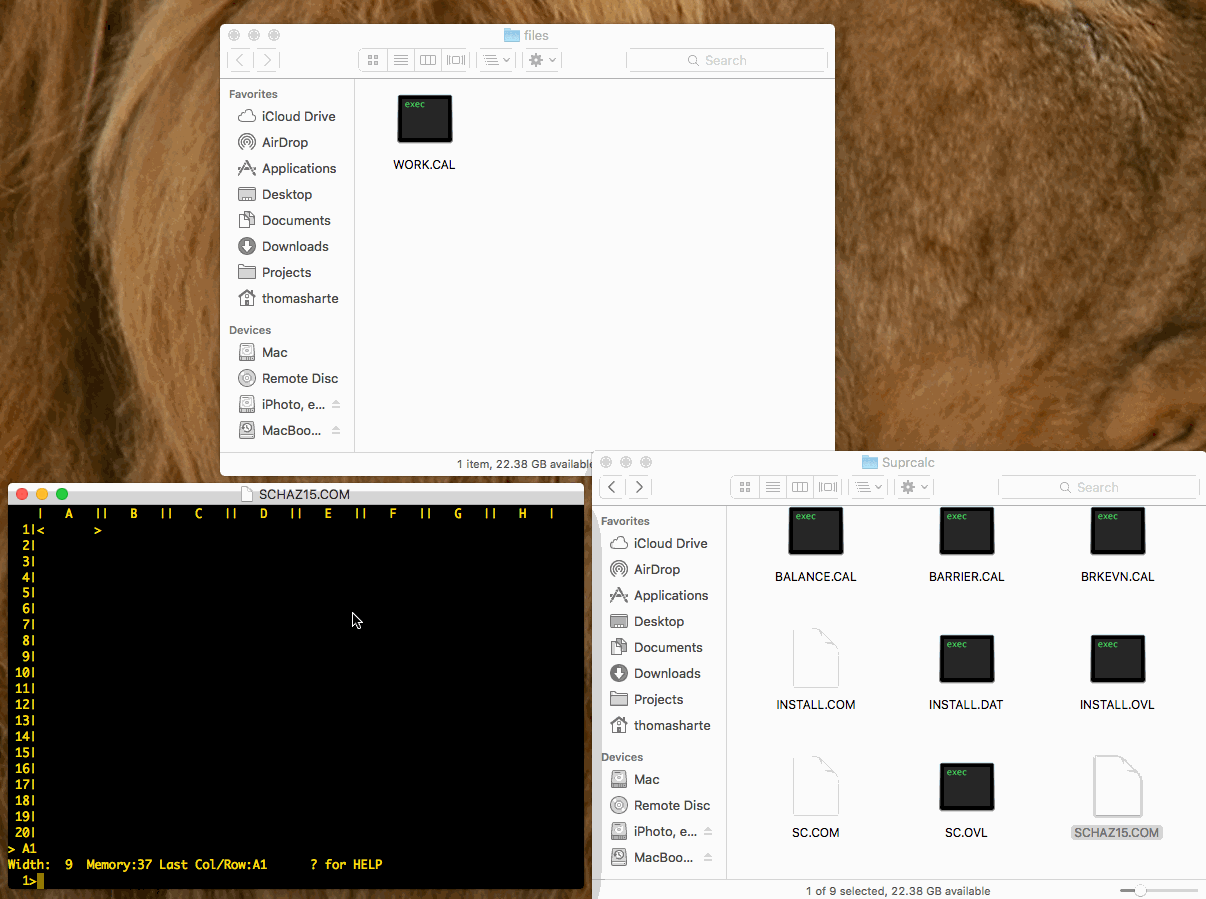Select SC.COM file icon
Image resolution: width=1206 pixels, height=899 pixels.
(816, 786)
